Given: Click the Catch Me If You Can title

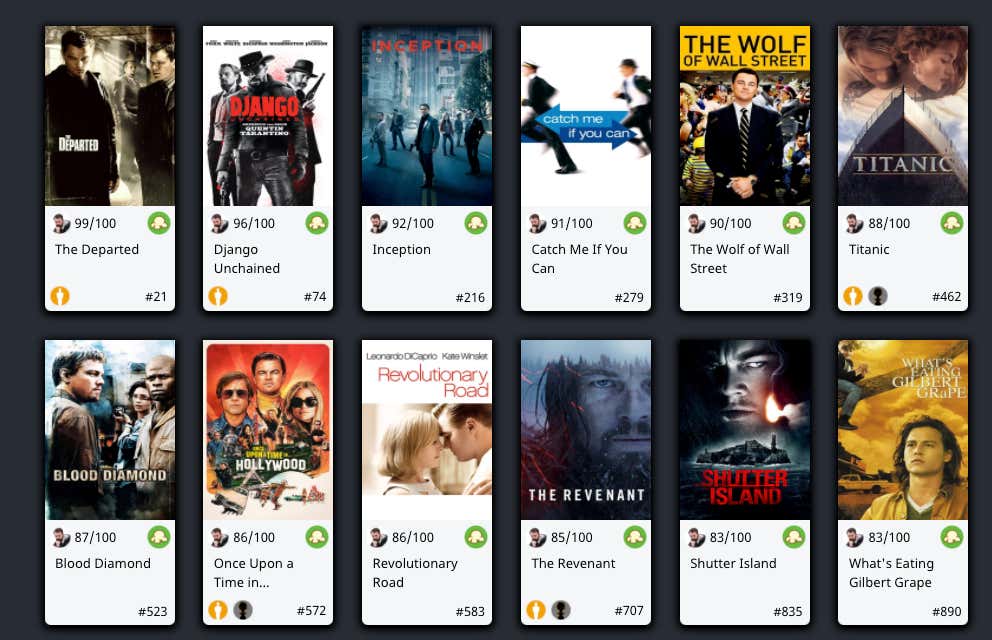Looking at the screenshot, I should click(579, 259).
